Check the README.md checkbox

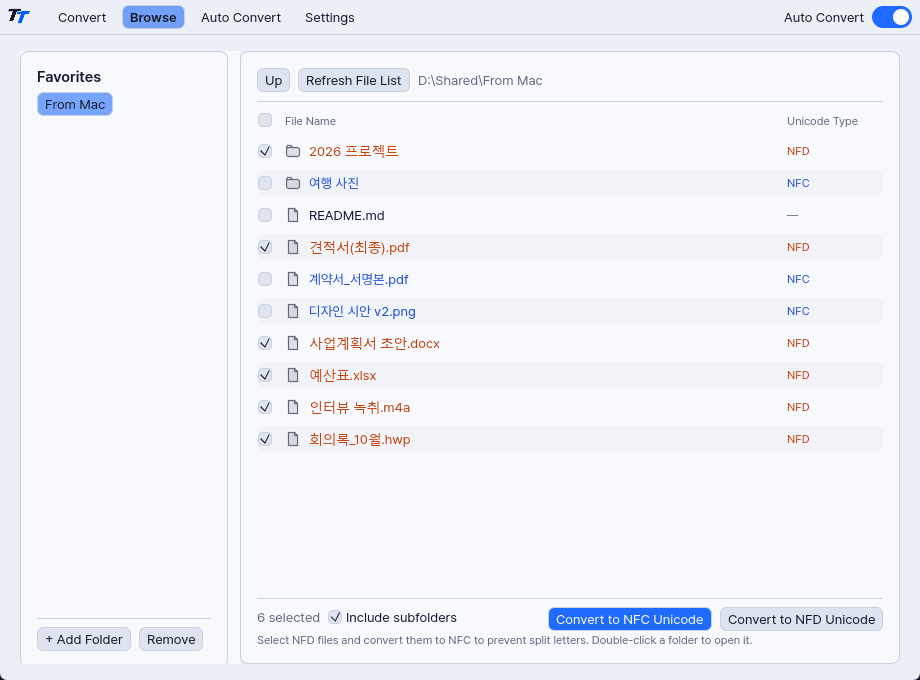click(265, 215)
